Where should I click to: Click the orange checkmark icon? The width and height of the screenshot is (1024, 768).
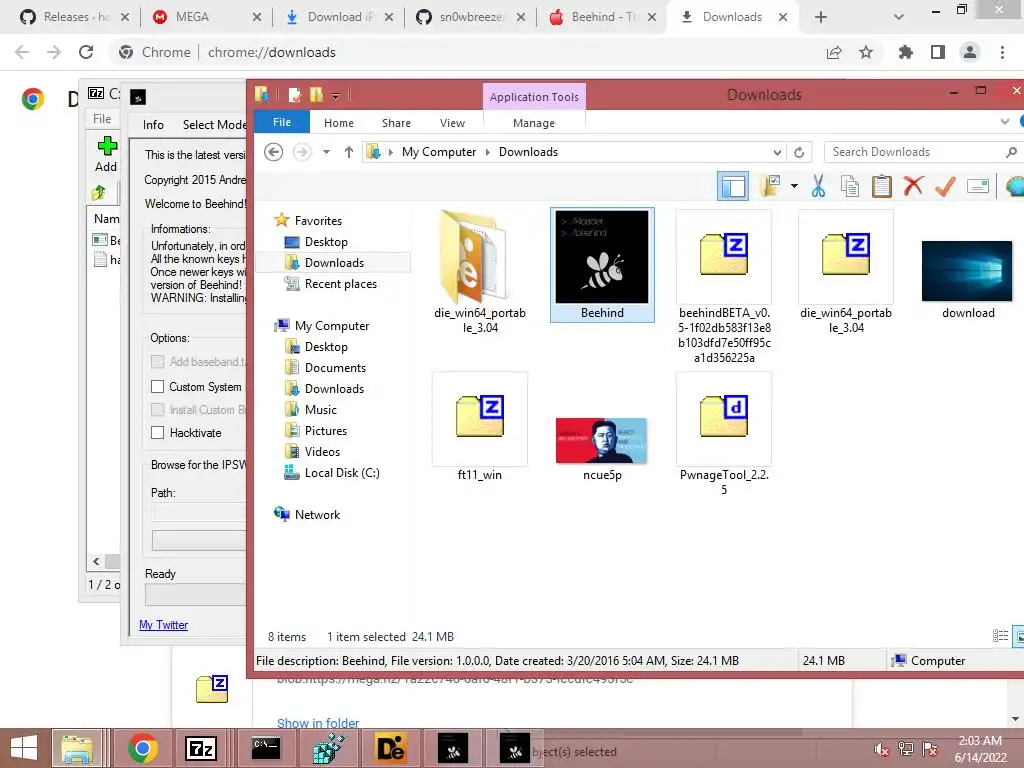(x=945, y=186)
